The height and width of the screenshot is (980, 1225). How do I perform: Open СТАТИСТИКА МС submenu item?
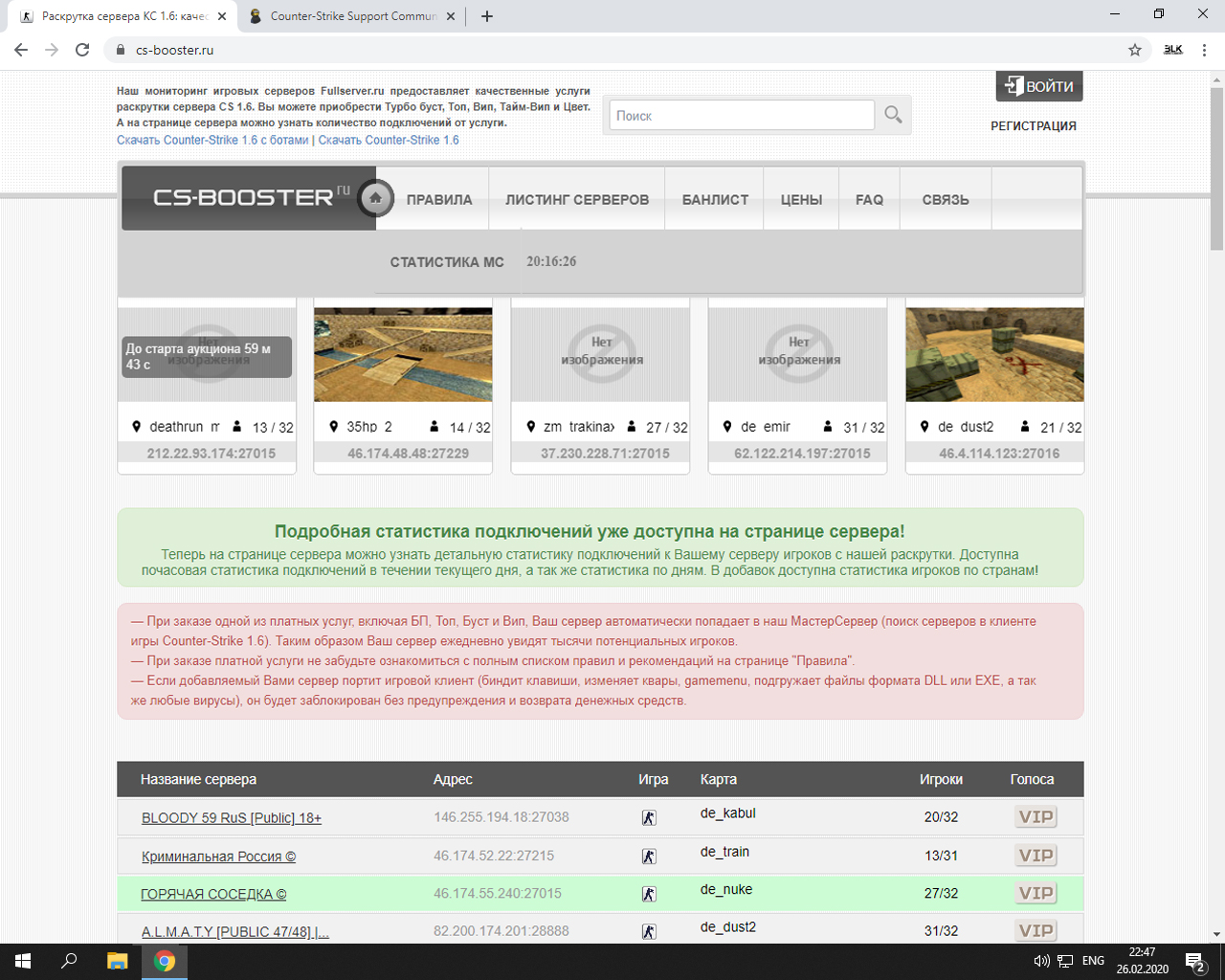tap(447, 262)
